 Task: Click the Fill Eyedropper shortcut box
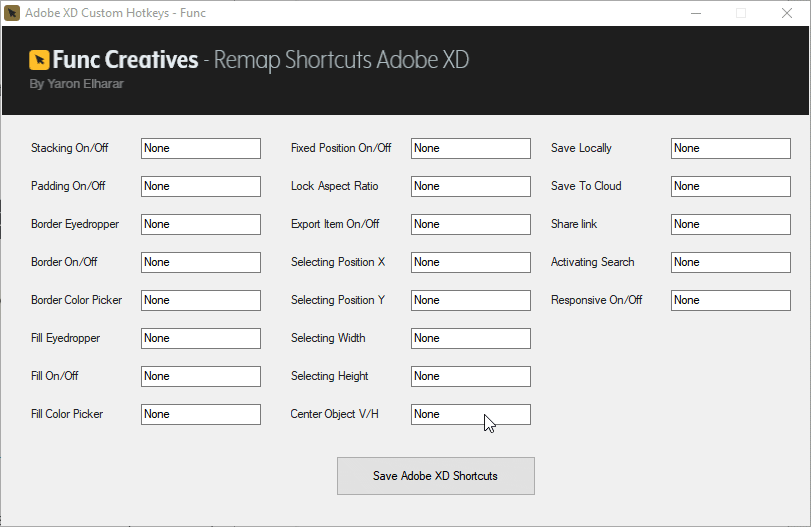coord(201,338)
